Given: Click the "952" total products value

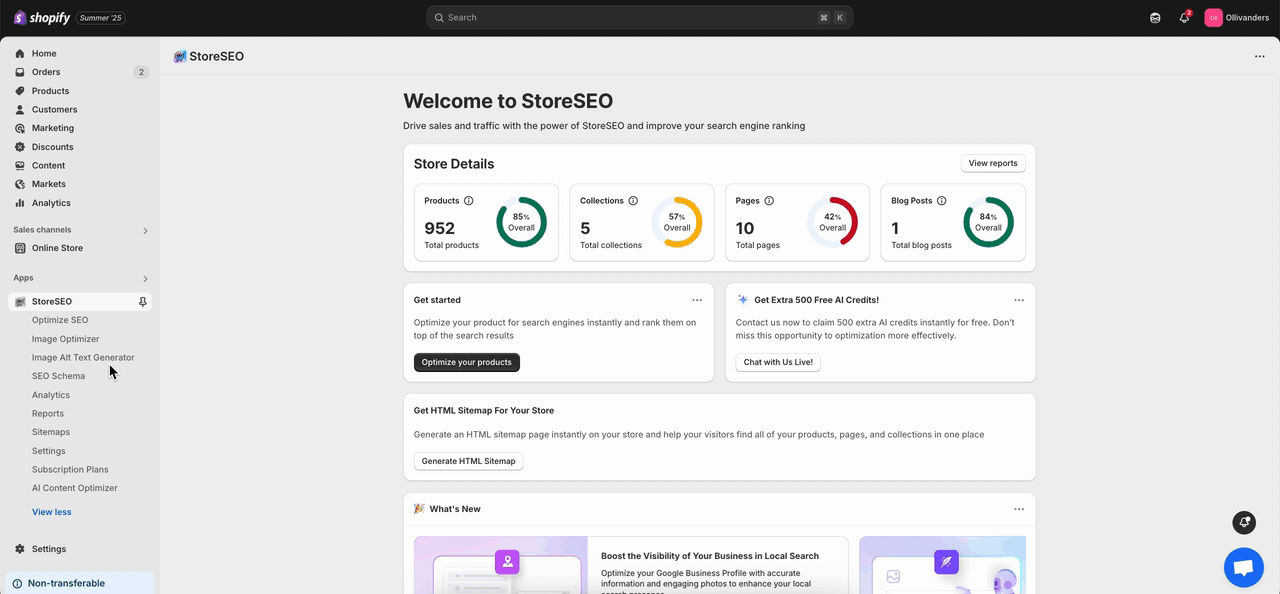Looking at the screenshot, I should click(440, 228).
